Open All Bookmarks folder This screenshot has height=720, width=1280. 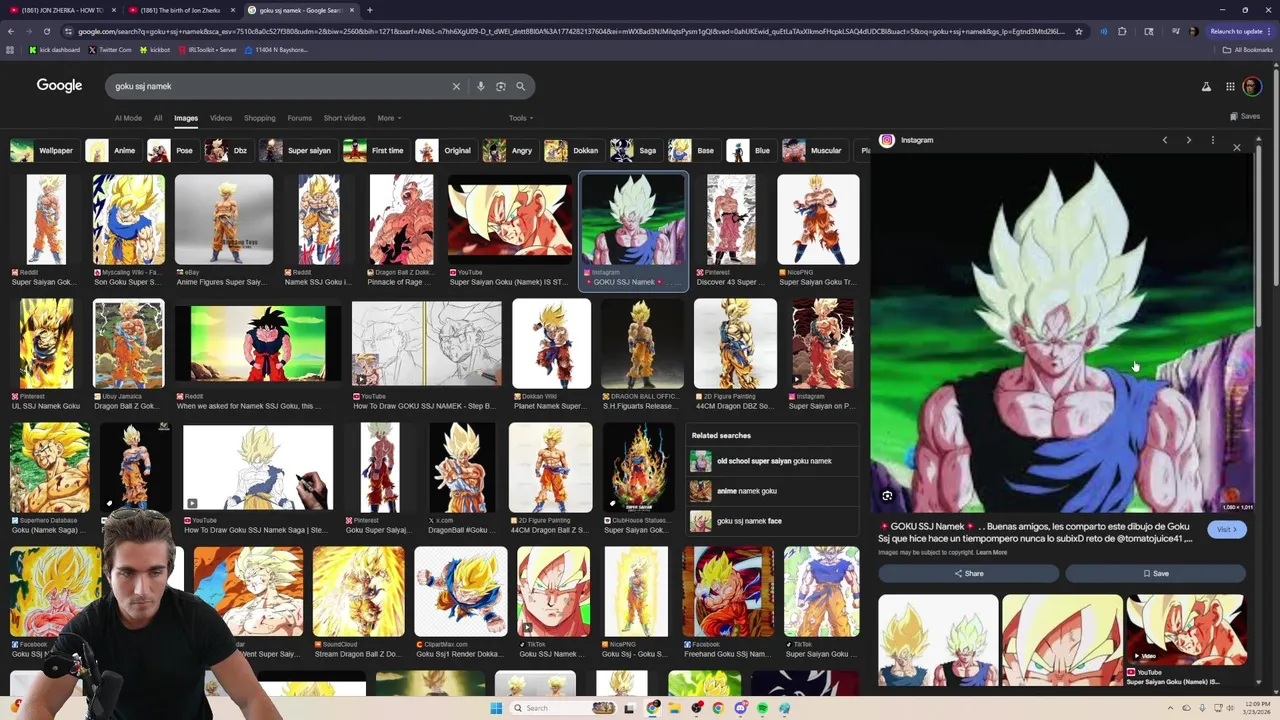pyautogui.click(x=1249, y=50)
